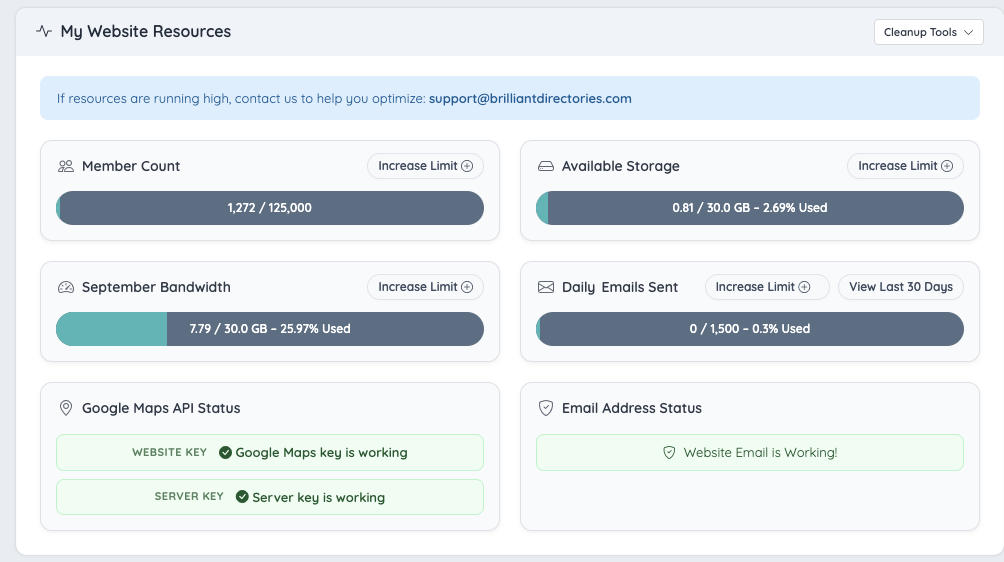1004x562 pixels.
Task: View Last 30 Days of emails
Action: 901,287
